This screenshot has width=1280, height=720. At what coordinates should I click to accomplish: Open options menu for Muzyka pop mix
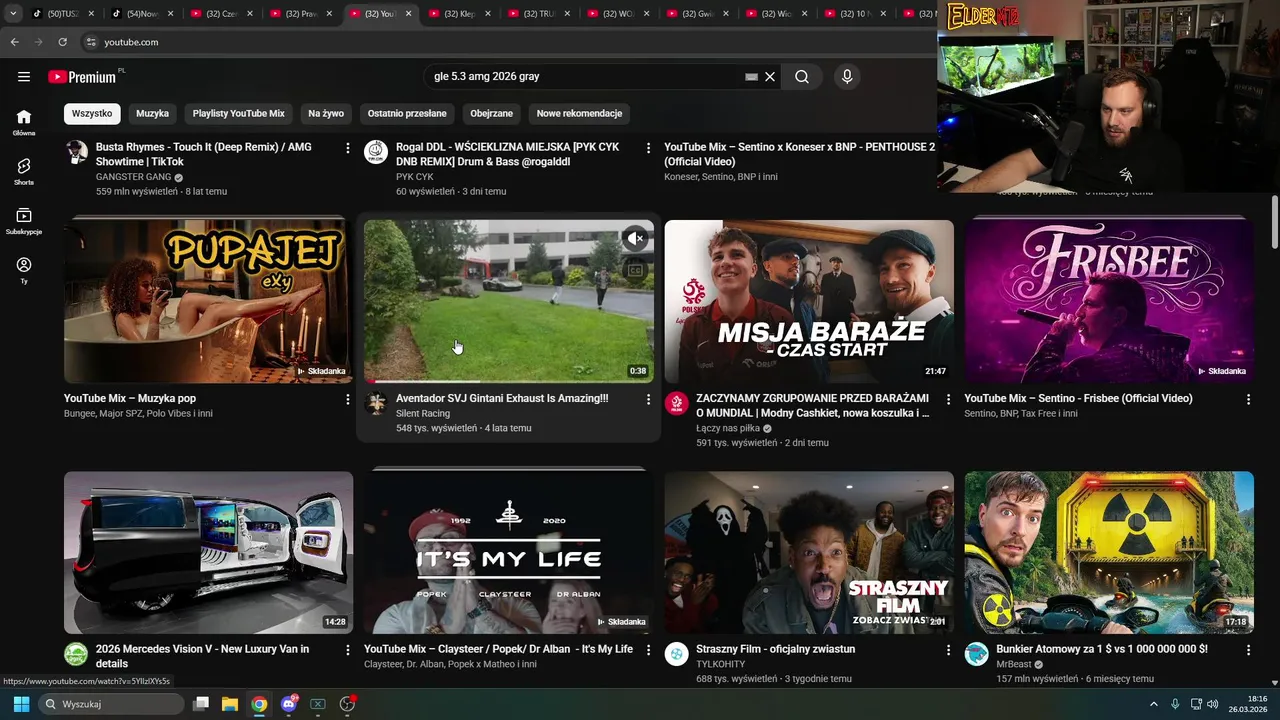tap(348, 399)
